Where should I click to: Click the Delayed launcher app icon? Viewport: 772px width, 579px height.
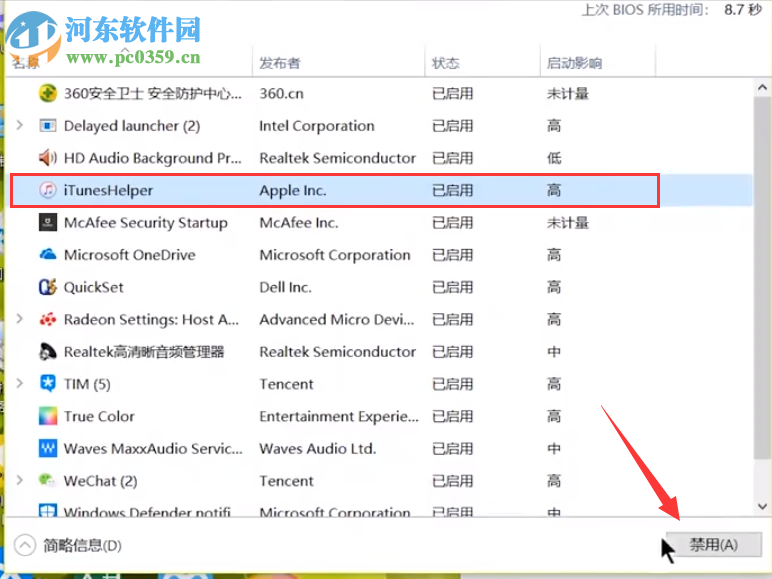(48, 126)
